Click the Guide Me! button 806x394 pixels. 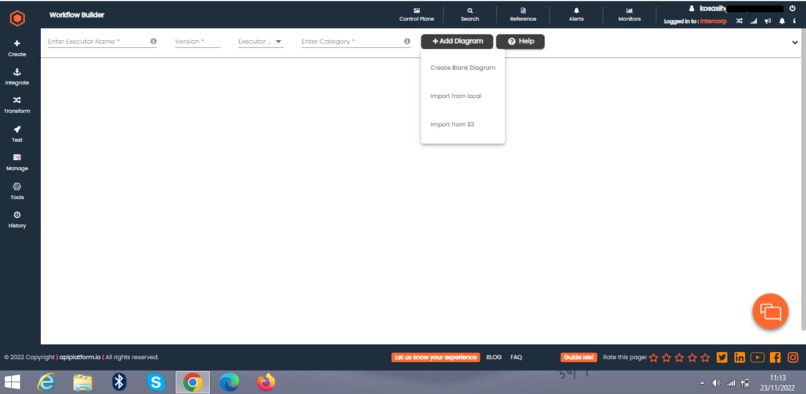(x=579, y=357)
